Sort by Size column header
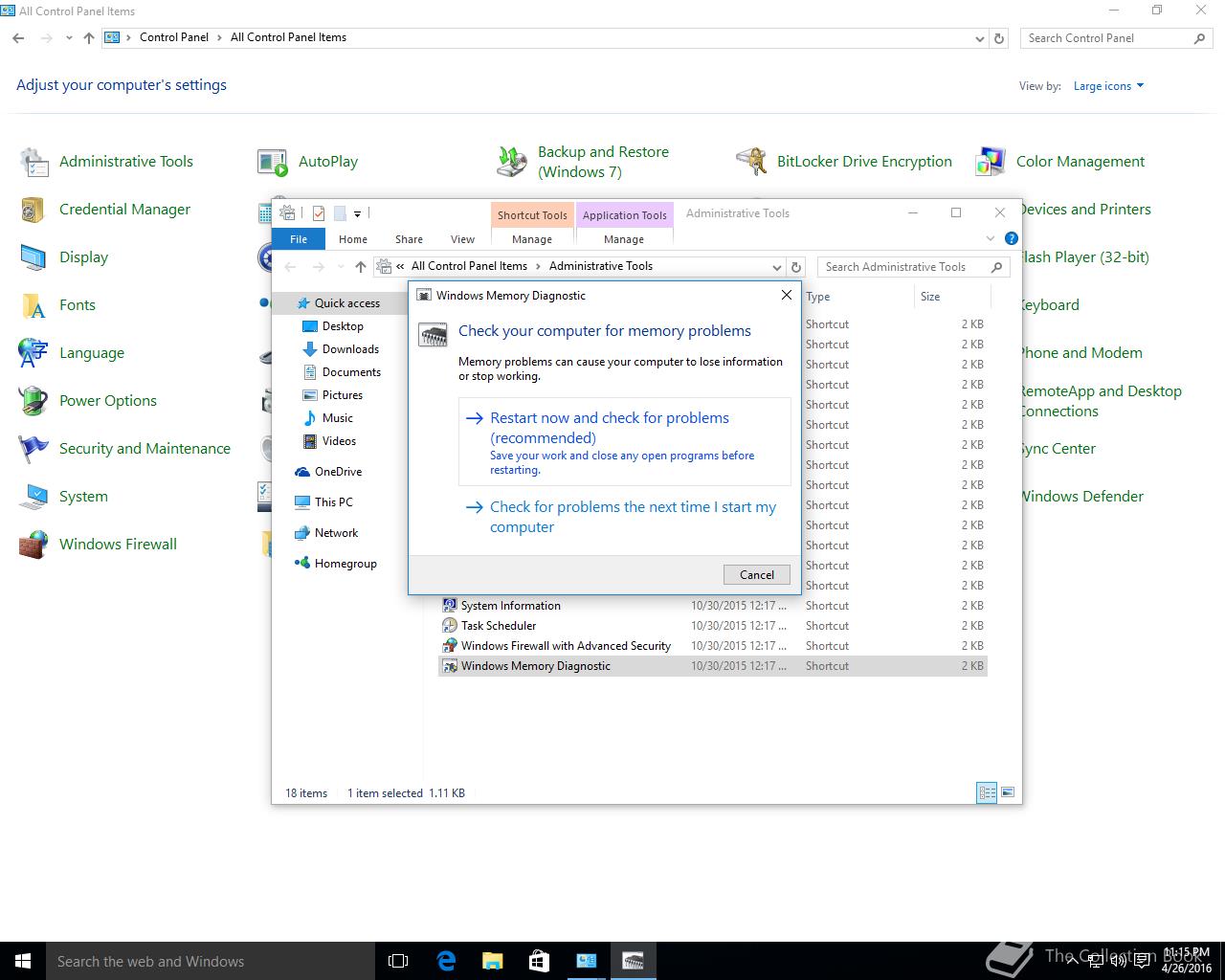The height and width of the screenshot is (980, 1225). point(951,297)
